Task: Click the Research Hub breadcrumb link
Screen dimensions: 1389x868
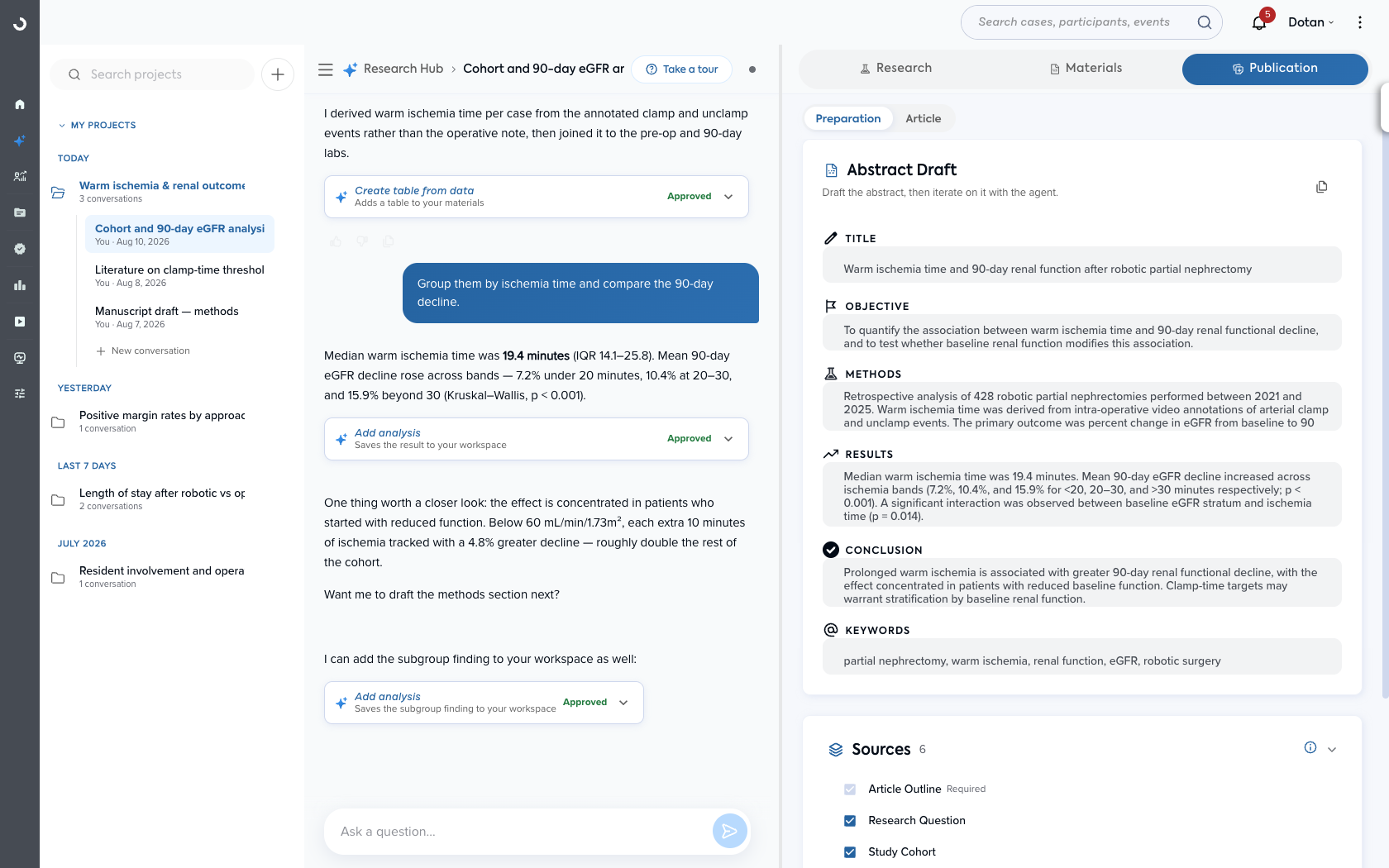Action: (x=403, y=69)
